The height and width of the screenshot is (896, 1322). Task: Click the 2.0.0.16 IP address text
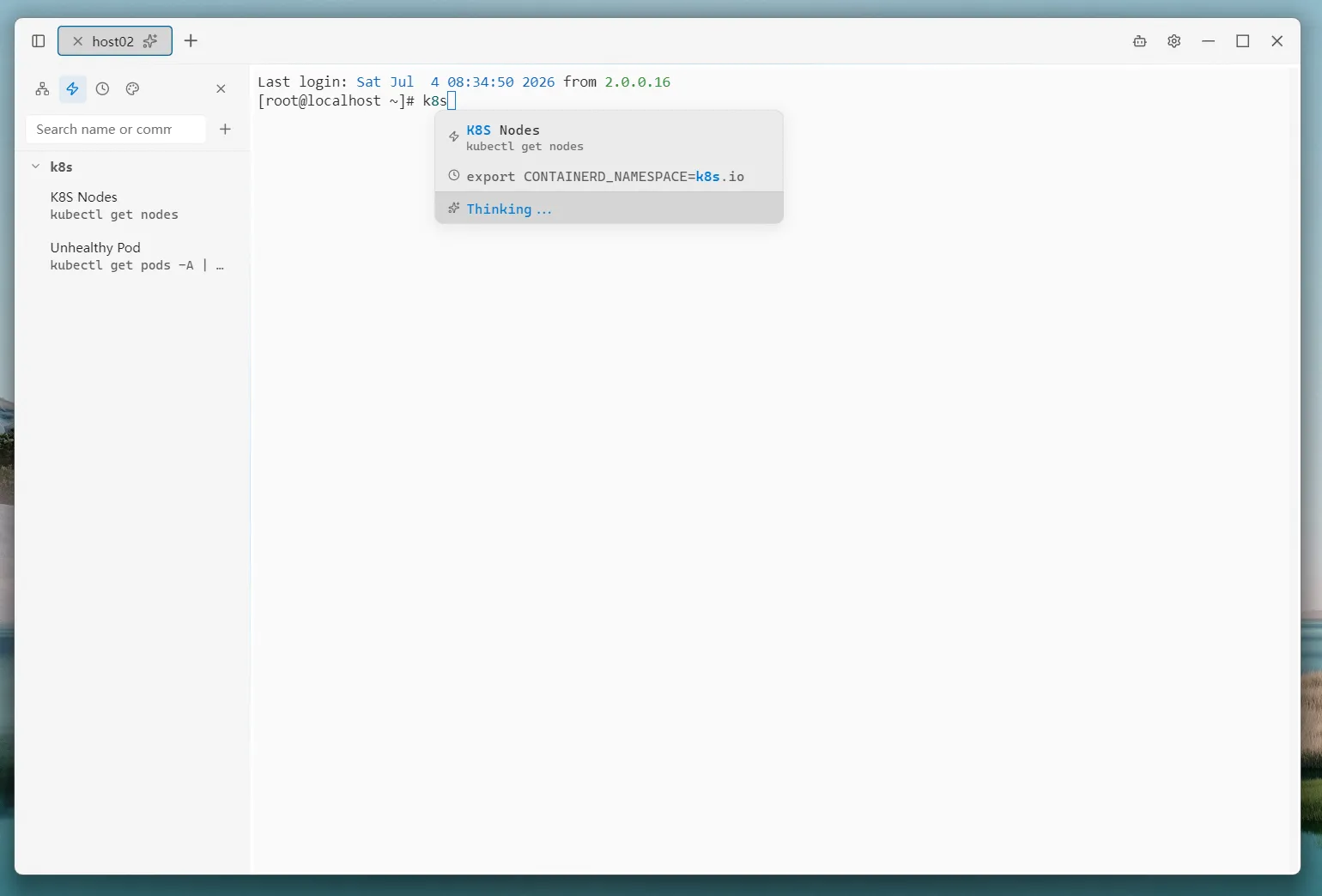pyautogui.click(x=637, y=82)
